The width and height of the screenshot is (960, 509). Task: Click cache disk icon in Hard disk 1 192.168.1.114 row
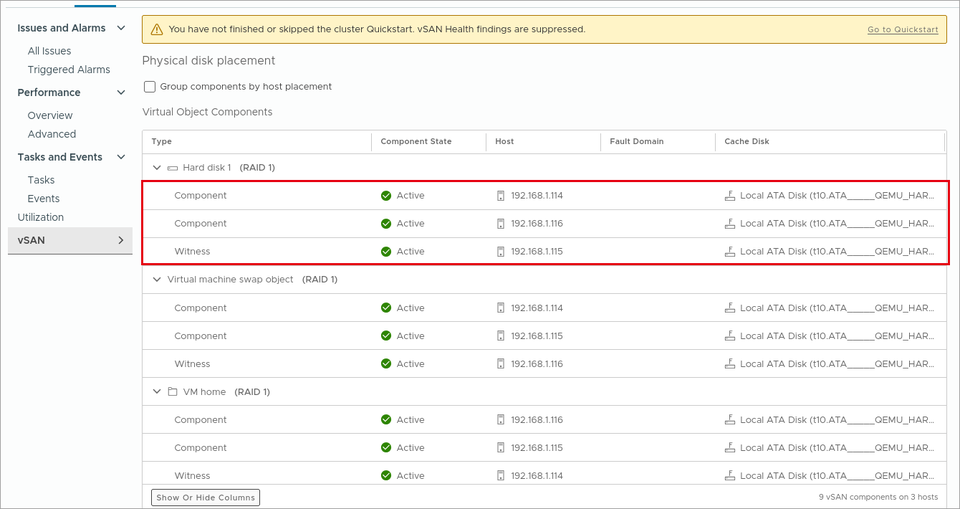point(730,196)
